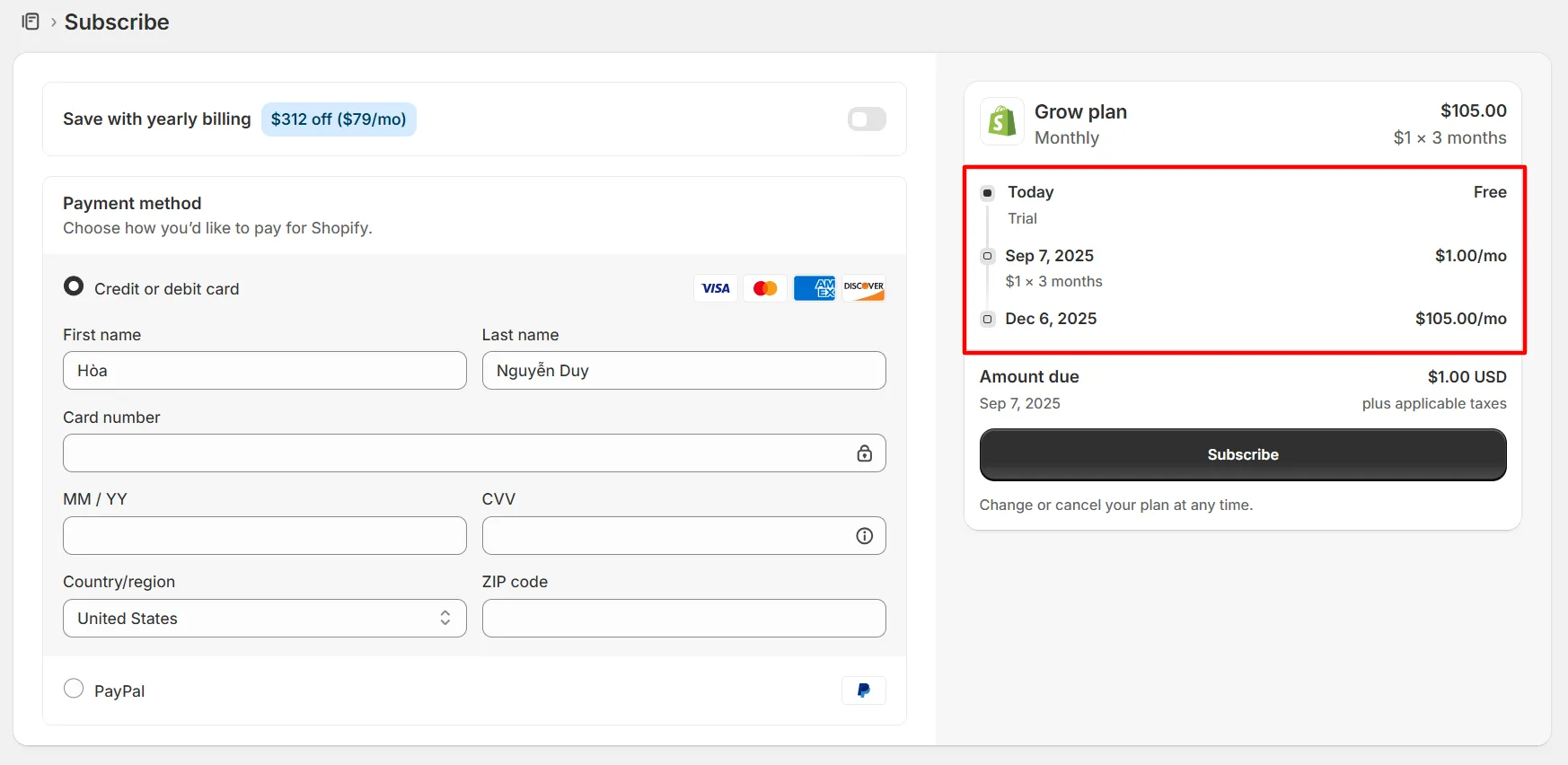The height and width of the screenshot is (765, 1568).
Task: Click the Shopify bag logo icon
Action: (x=1002, y=121)
